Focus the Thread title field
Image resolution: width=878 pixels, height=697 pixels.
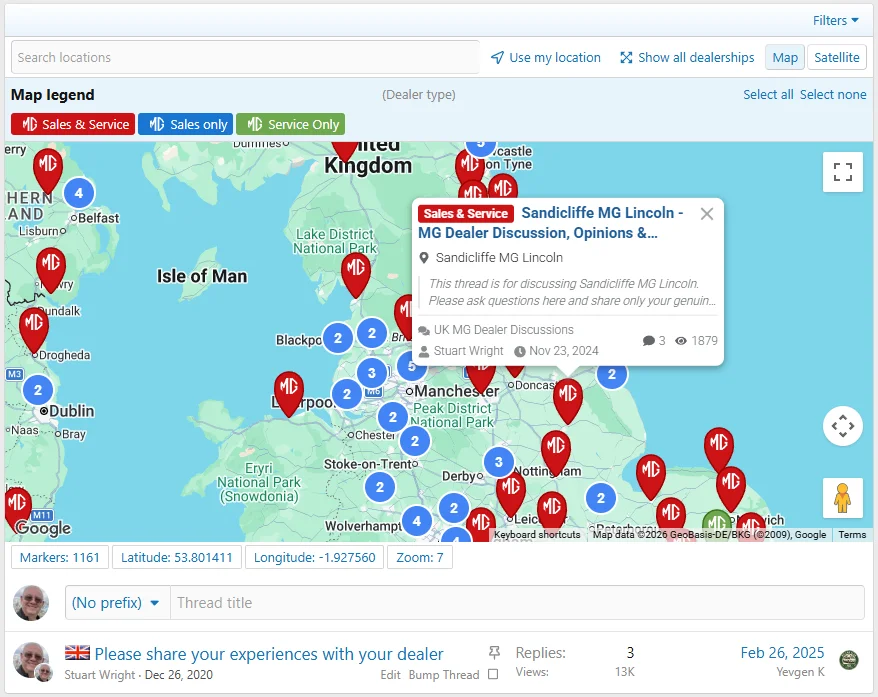tap(517, 603)
